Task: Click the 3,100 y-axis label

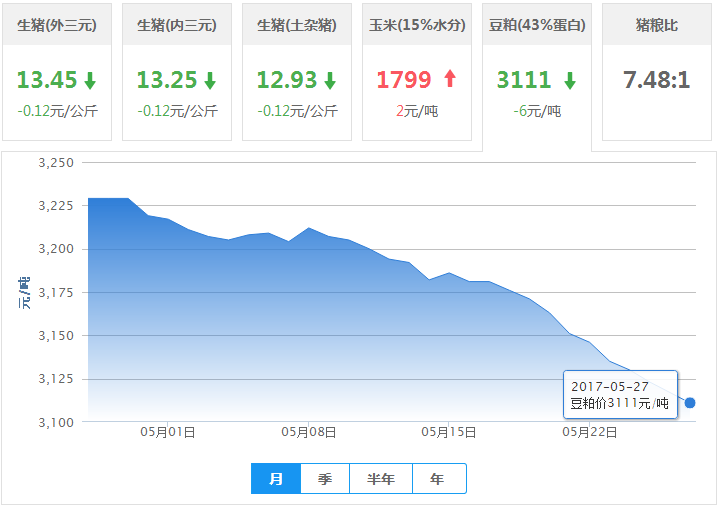Action: (x=56, y=422)
